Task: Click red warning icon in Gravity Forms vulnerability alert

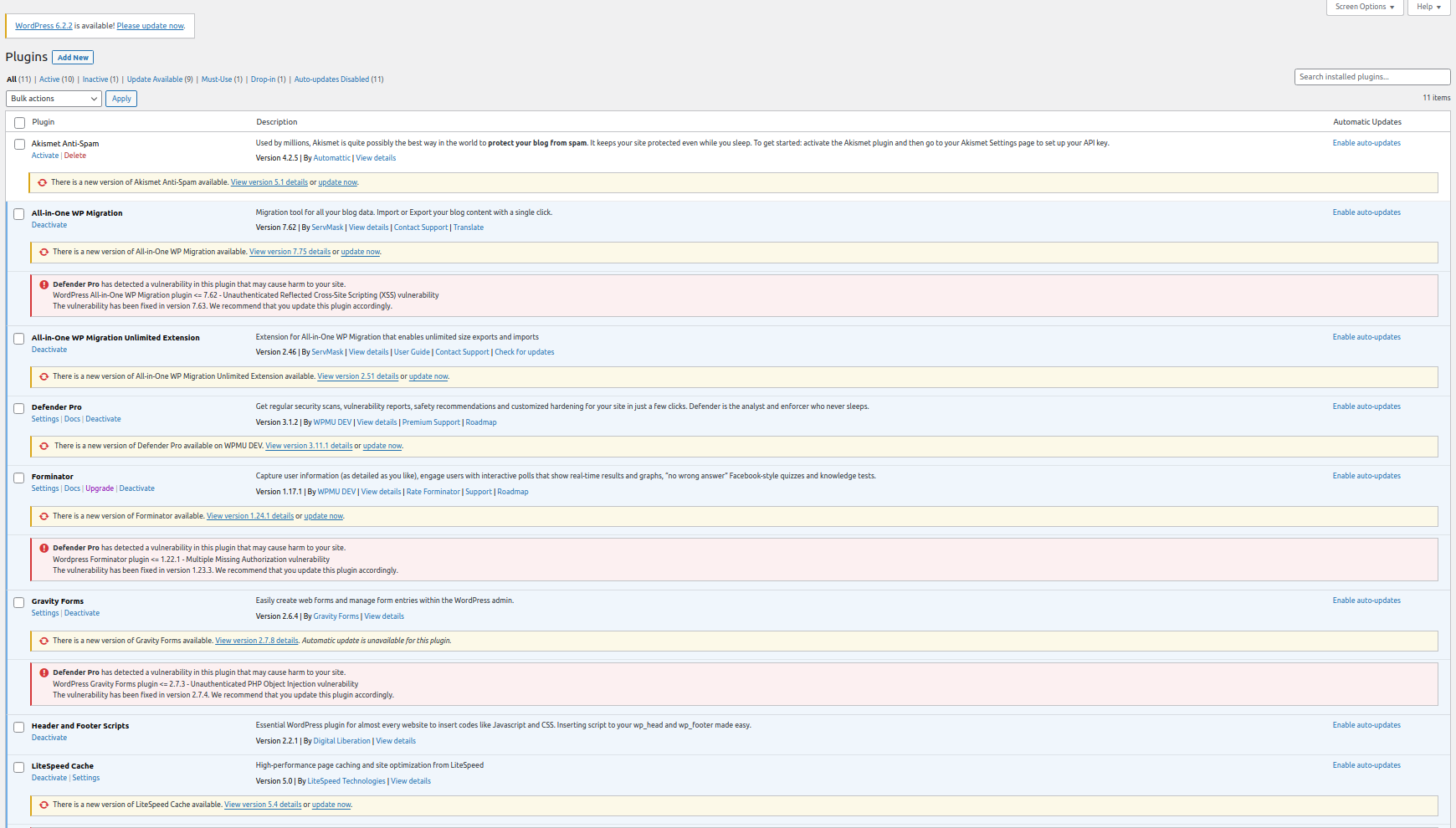Action: tap(44, 672)
